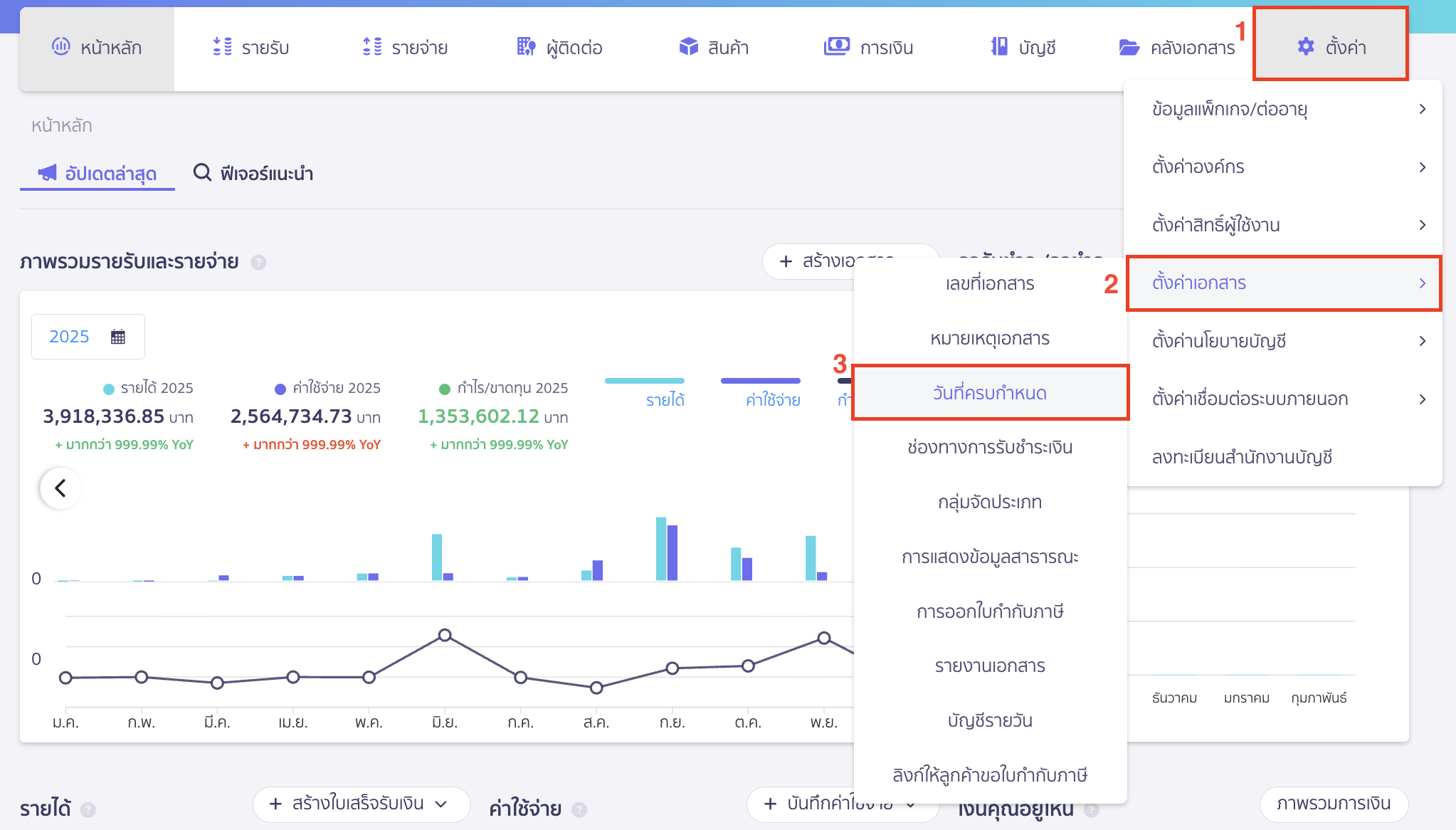Screen dimensions: 1456x830
Task: Open the ผู้ติดต่อ contacts icon
Action: click(525, 46)
